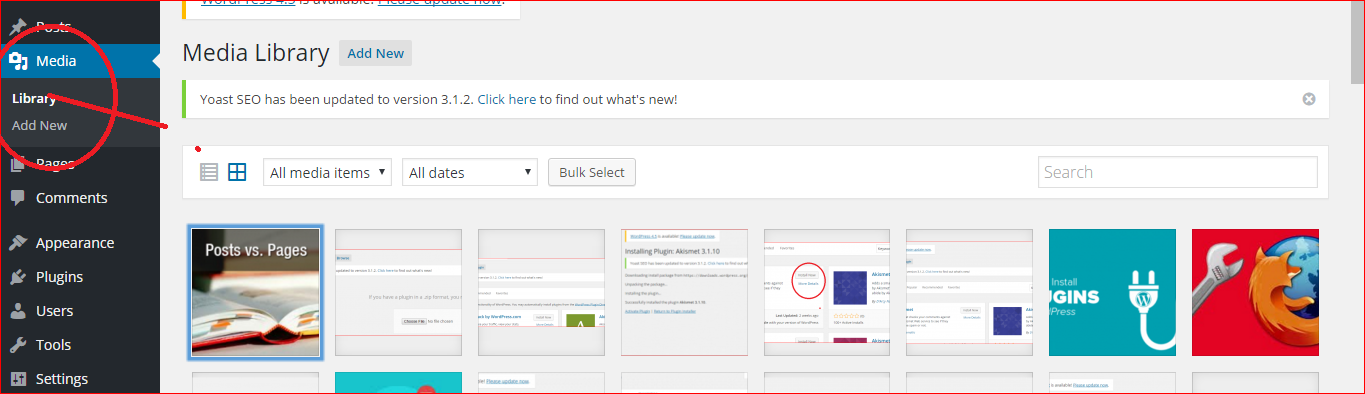Click the Plugins plug icon
Screen dimensions: 1365x394
pyautogui.click(x=18, y=277)
